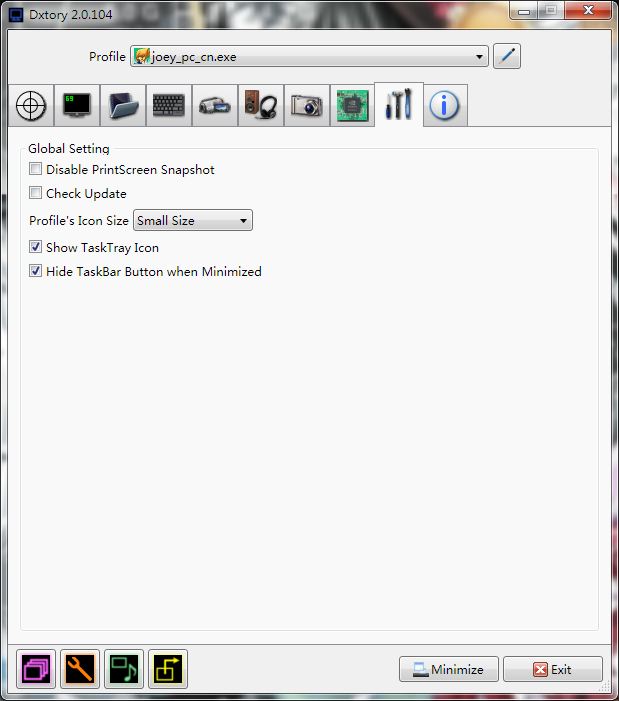Viewport: 619px width, 701px height.
Task: Click the orange wrench icon
Action: [x=80, y=669]
